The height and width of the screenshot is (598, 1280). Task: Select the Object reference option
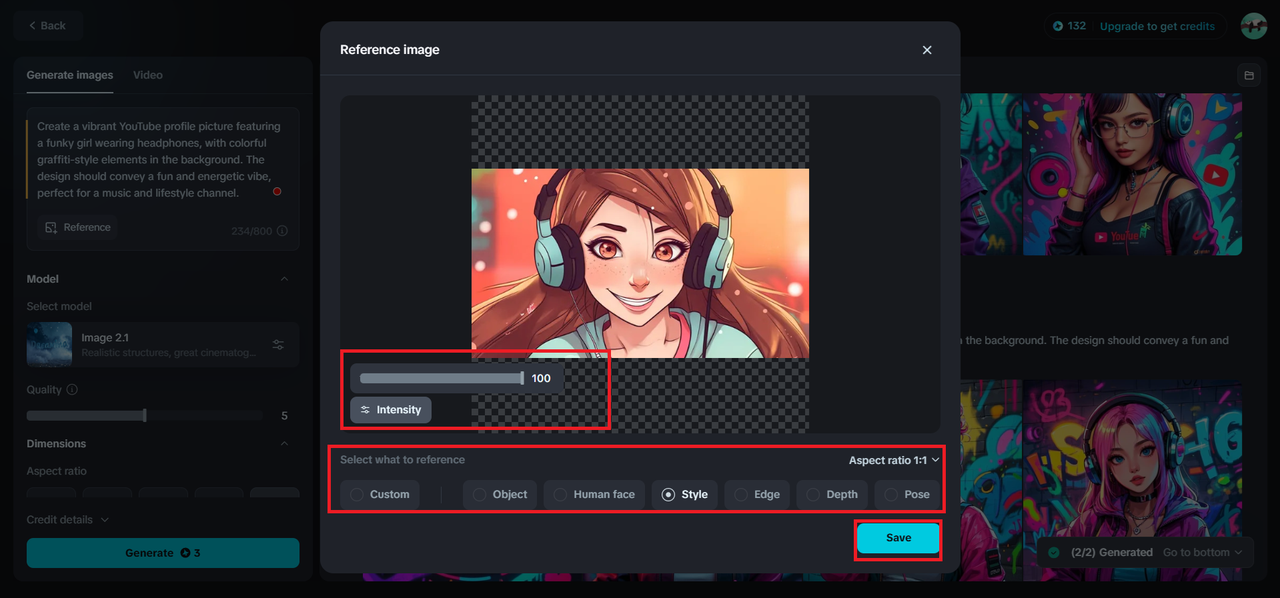[500, 494]
